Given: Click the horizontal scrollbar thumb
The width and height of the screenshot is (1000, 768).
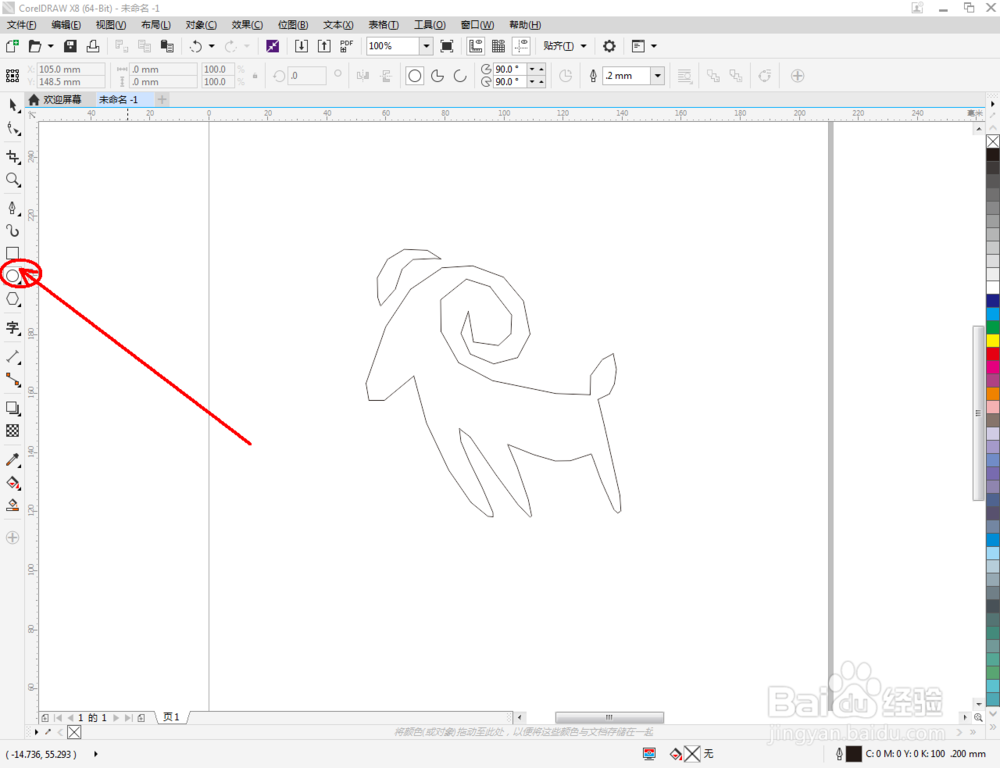Looking at the screenshot, I should click(x=609, y=718).
